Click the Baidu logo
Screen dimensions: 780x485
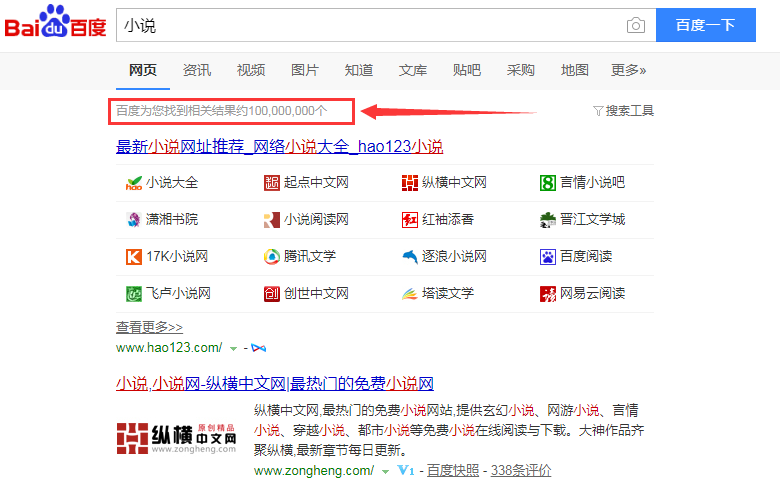[x=55, y=22]
